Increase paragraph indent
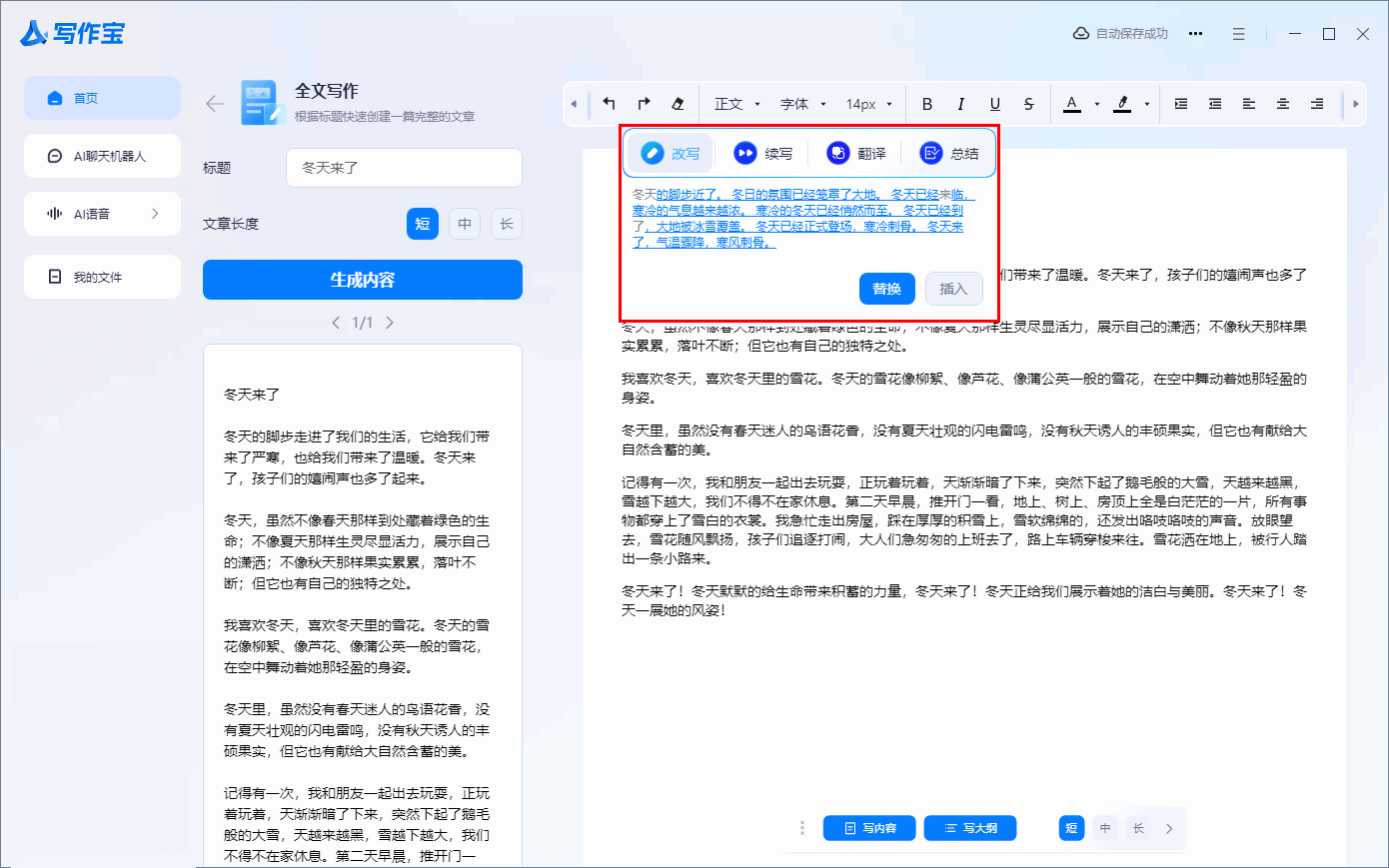This screenshot has height=868, width=1389. click(x=1181, y=104)
